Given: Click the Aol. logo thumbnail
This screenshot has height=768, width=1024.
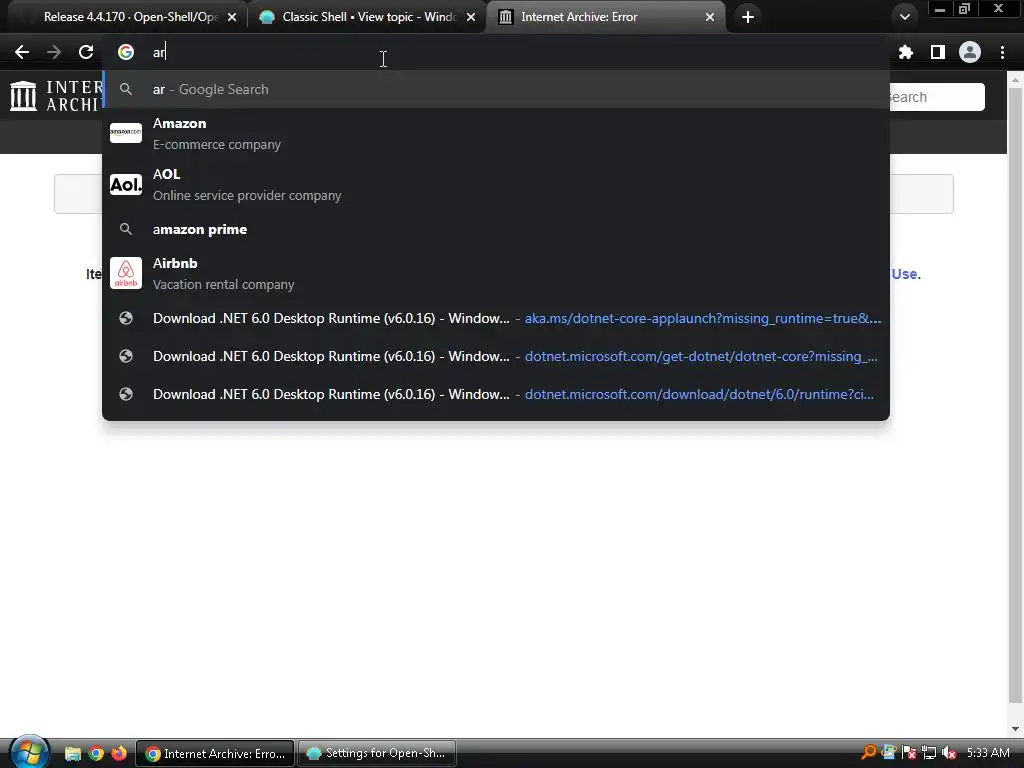Looking at the screenshot, I should coord(126,185).
